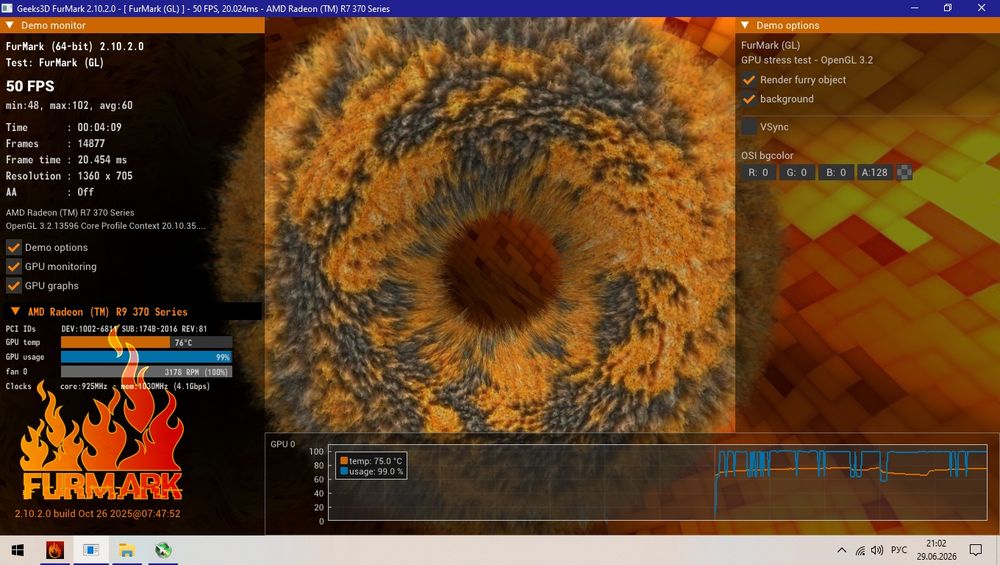Viewport: 1000px width, 565px height.
Task: Click the FurMark (64-bit) 2.10.2.0 heading
Action: point(75,46)
